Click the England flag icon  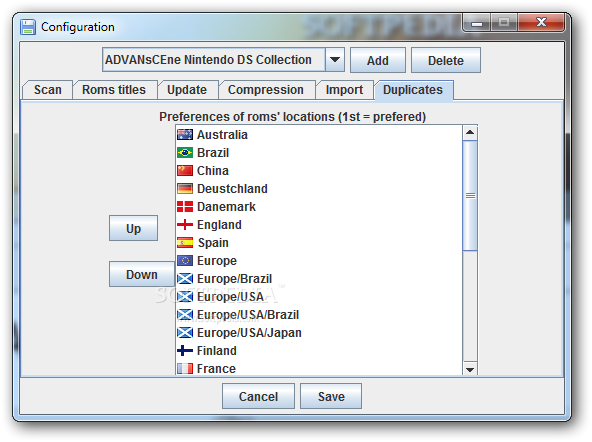coord(185,225)
